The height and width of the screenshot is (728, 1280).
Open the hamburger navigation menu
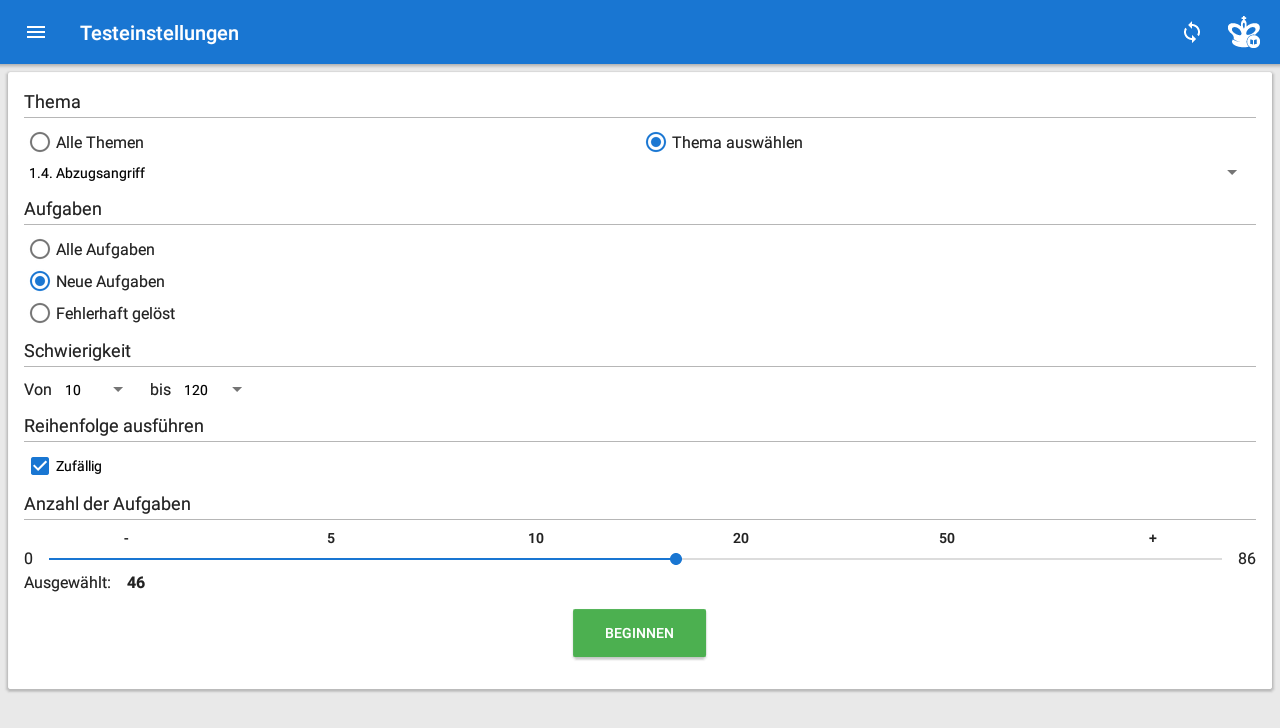(x=36, y=32)
